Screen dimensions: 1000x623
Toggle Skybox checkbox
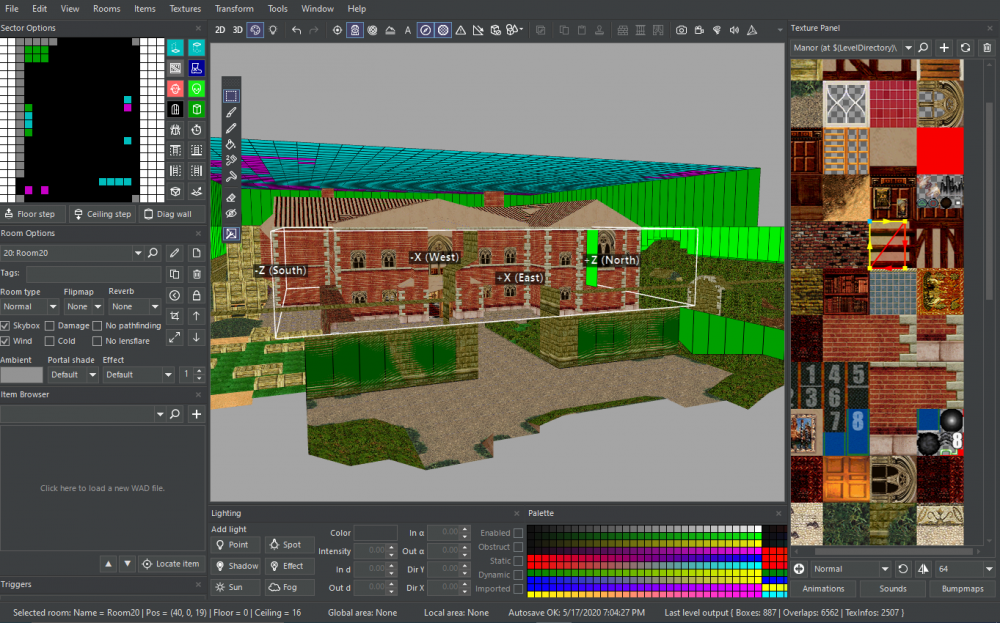pos(5,325)
